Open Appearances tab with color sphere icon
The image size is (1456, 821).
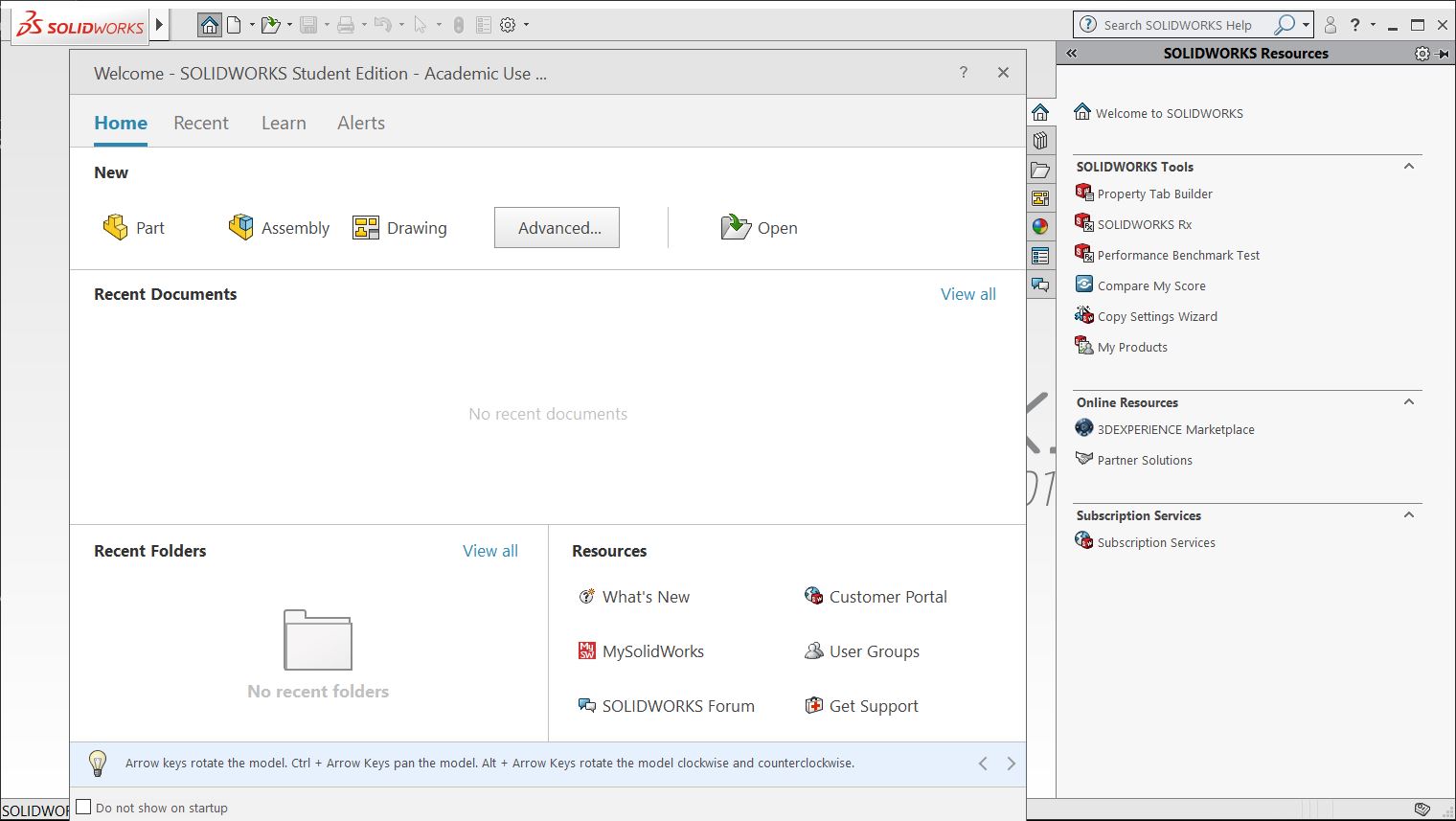1040,227
